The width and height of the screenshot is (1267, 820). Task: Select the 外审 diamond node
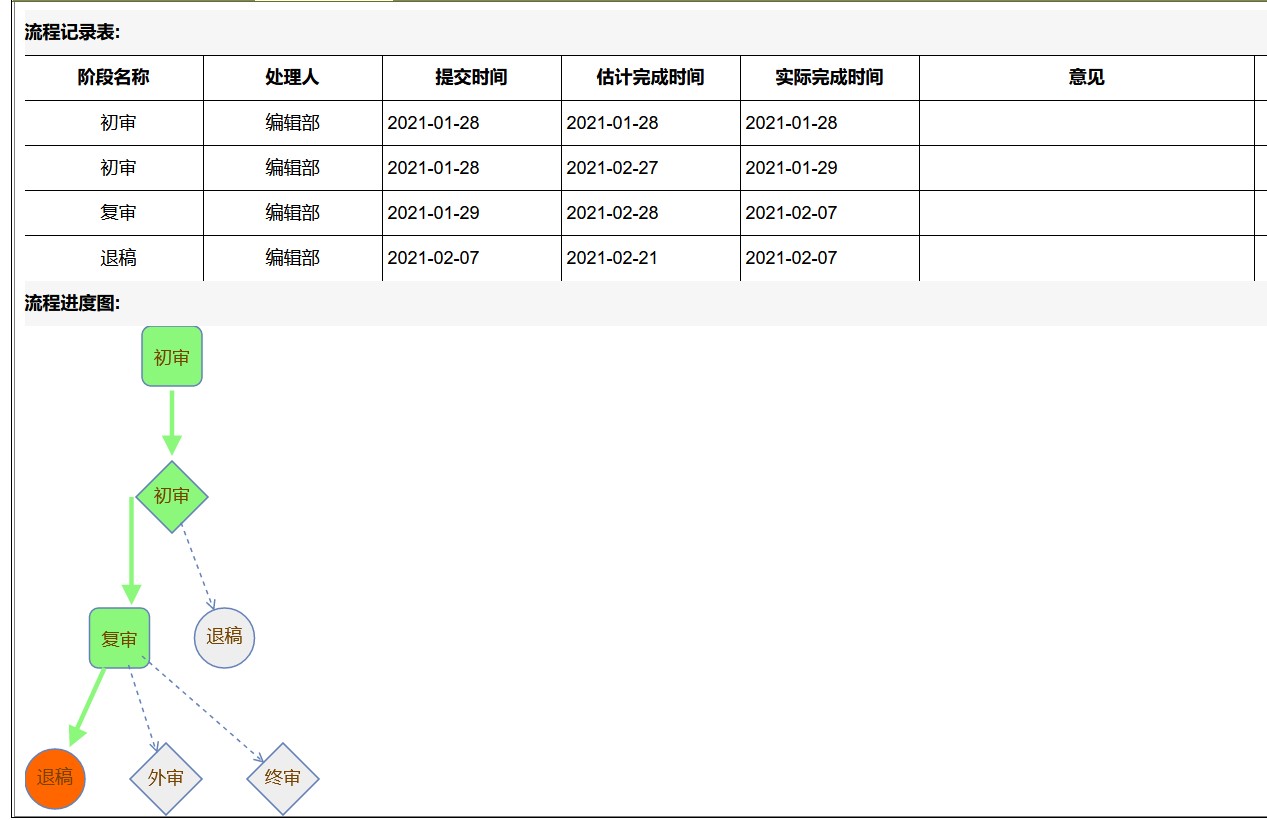166,778
